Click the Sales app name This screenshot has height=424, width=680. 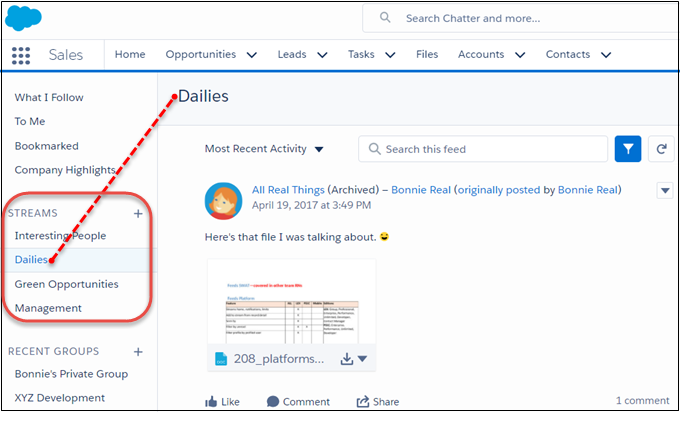(65, 55)
